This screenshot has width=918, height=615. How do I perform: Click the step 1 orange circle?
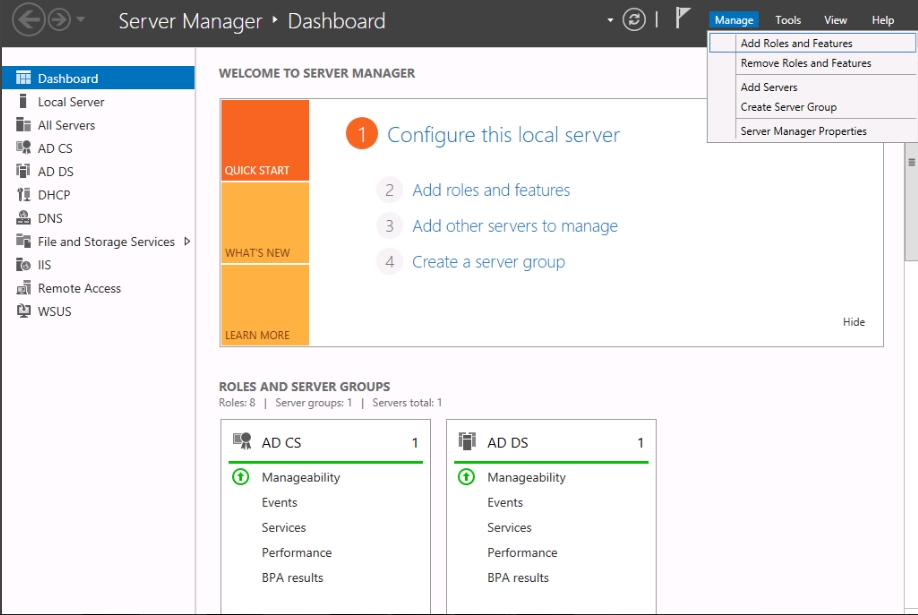tap(361, 134)
